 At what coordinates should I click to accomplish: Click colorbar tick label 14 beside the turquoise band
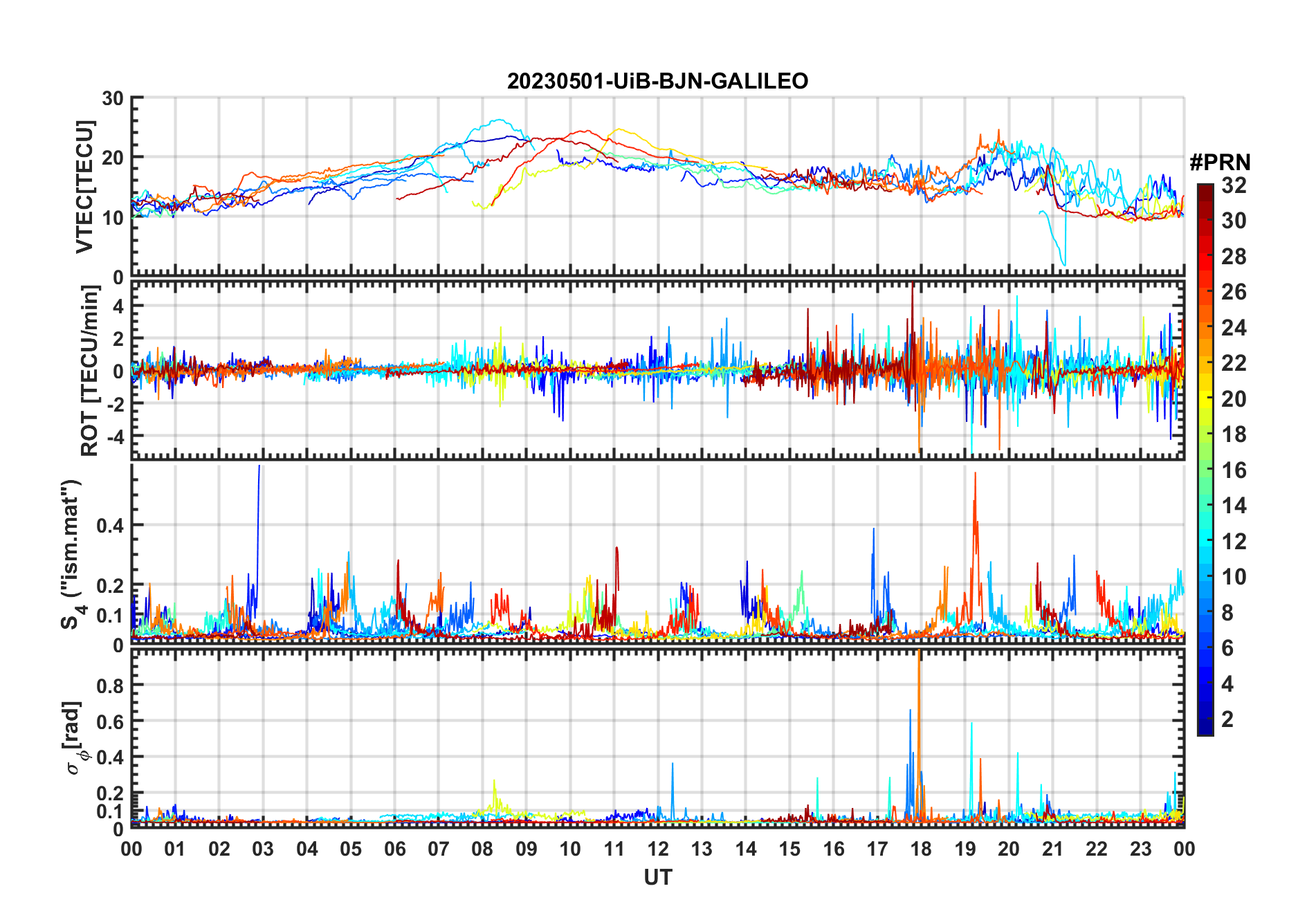(x=1234, y=506)
